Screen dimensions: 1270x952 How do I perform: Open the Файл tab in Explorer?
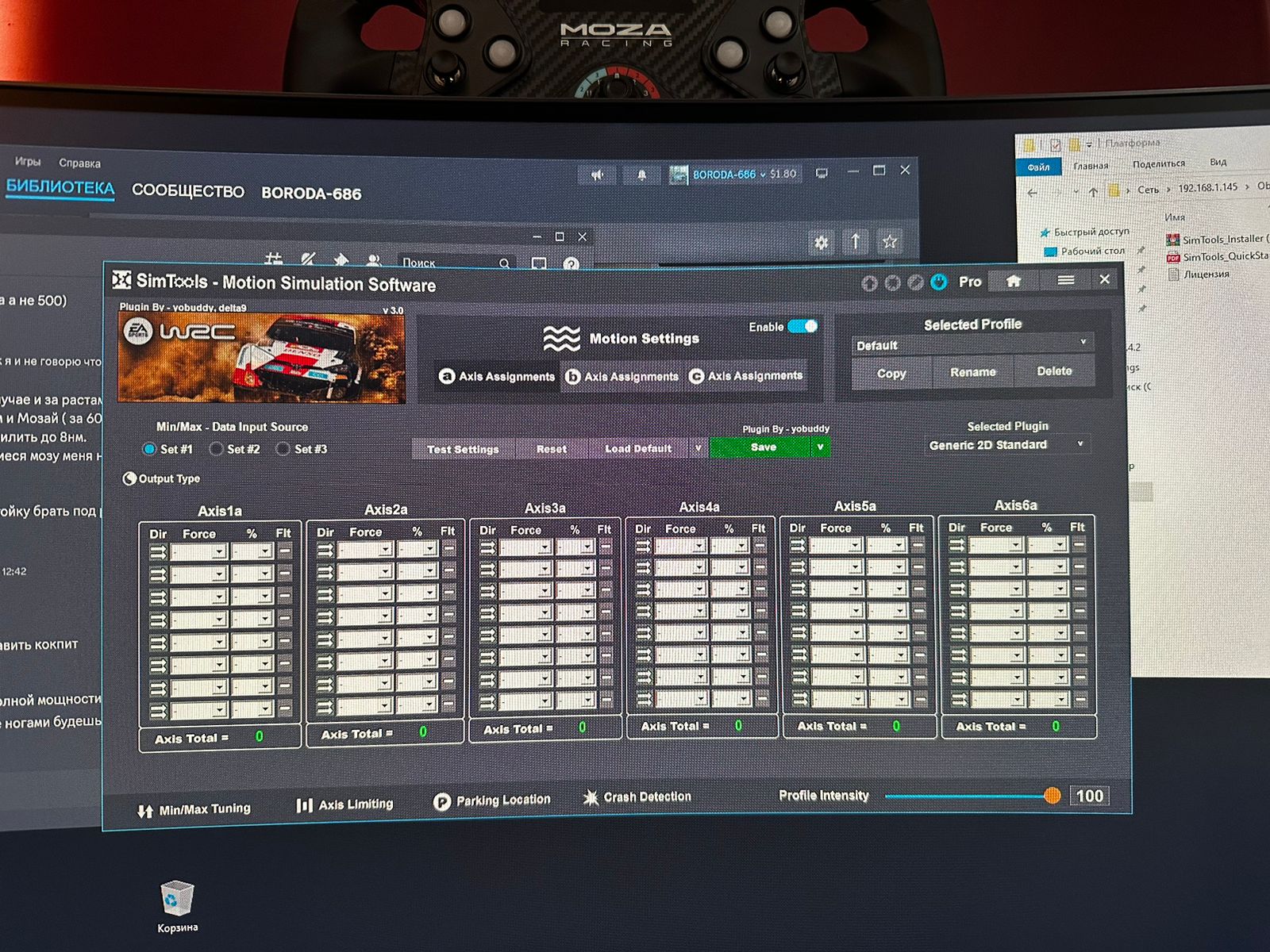point(1038,167)
